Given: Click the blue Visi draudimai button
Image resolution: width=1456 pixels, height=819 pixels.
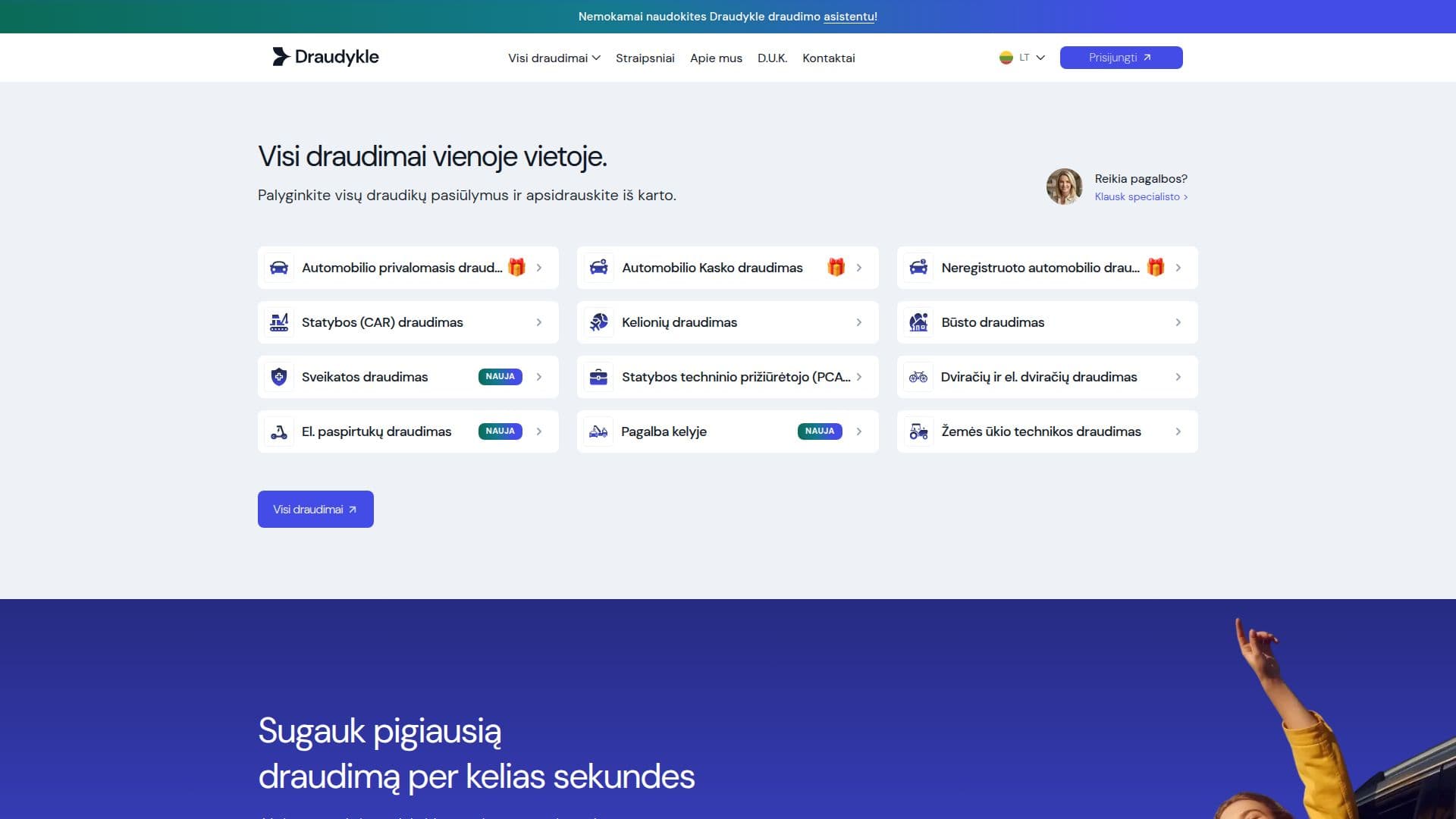Looking at the screenshot, I should pos(315,510).
